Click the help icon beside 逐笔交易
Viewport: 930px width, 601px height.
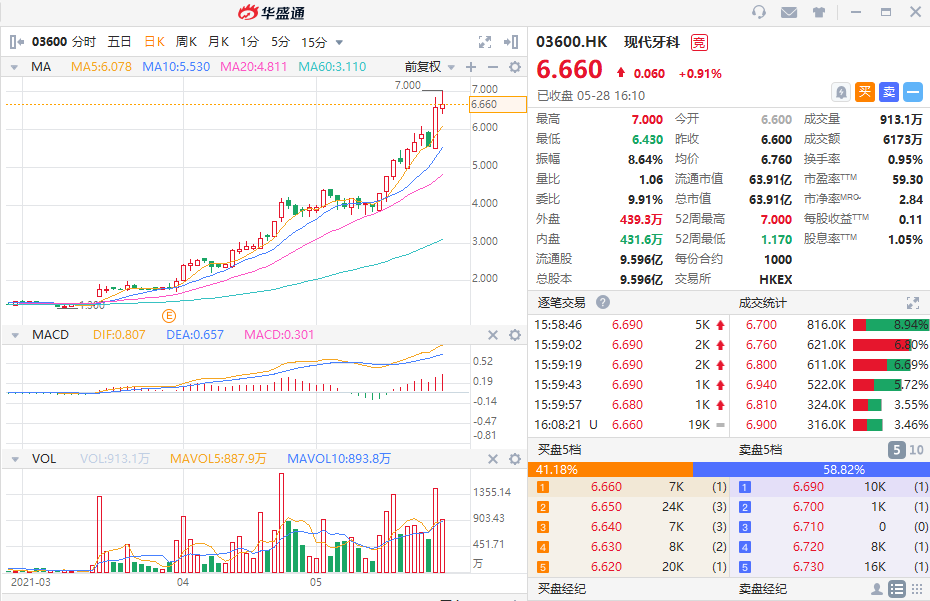click(603, 302)
